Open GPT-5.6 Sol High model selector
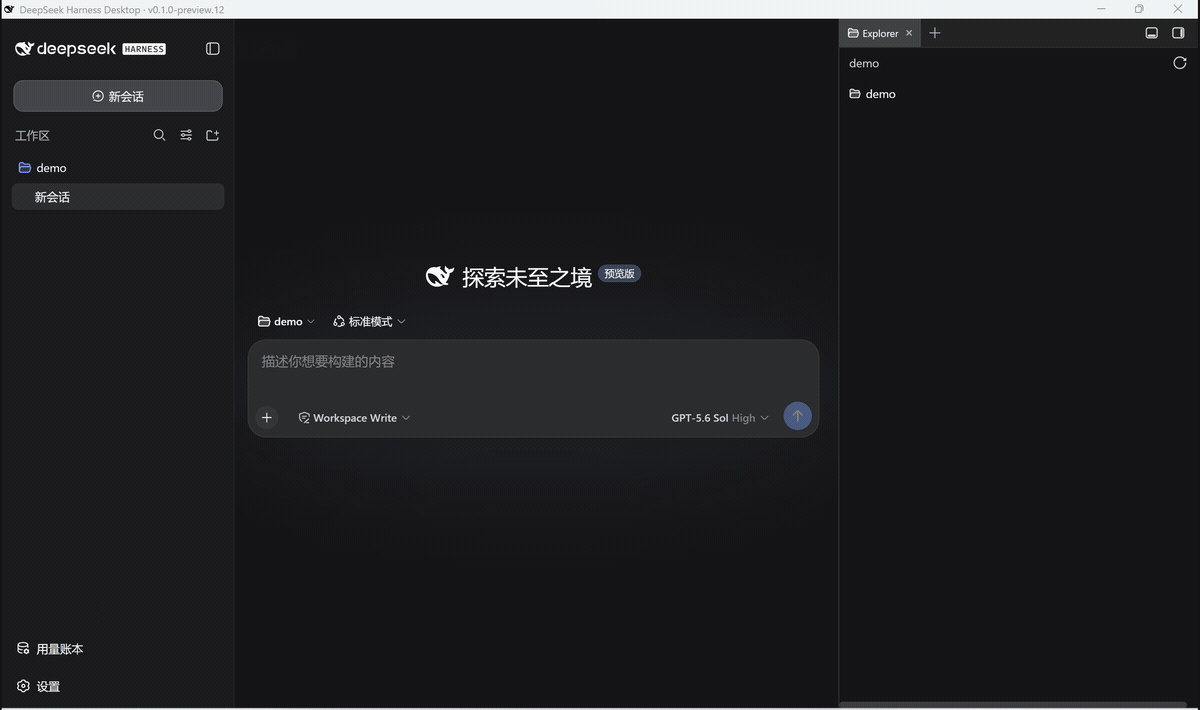1200x710 pixels. [x=720, y=418]
